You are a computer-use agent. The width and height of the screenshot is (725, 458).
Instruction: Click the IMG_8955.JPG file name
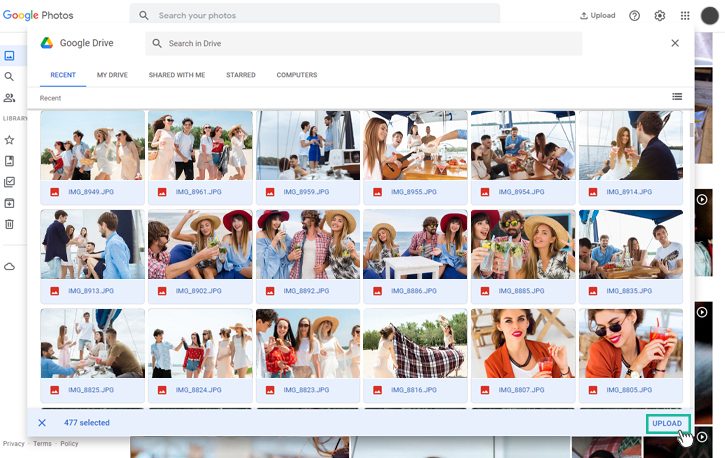click(414, 192)
